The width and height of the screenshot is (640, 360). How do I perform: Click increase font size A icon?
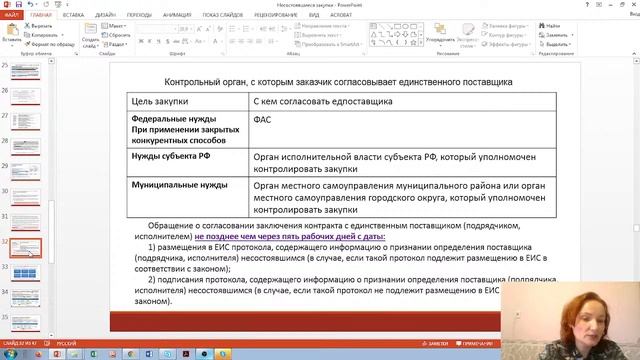coord(199,29)
